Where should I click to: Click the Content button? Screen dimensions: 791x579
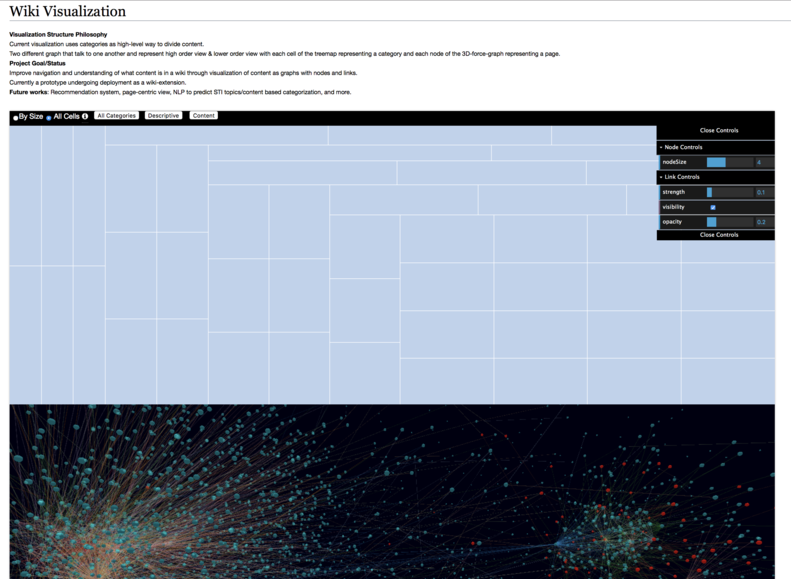click(204, 115)
